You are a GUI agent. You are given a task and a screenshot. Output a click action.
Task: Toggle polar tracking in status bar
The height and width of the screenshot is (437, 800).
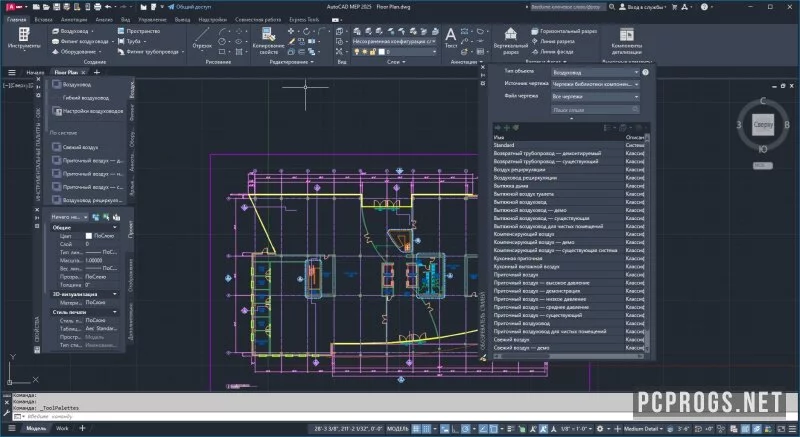466,429
